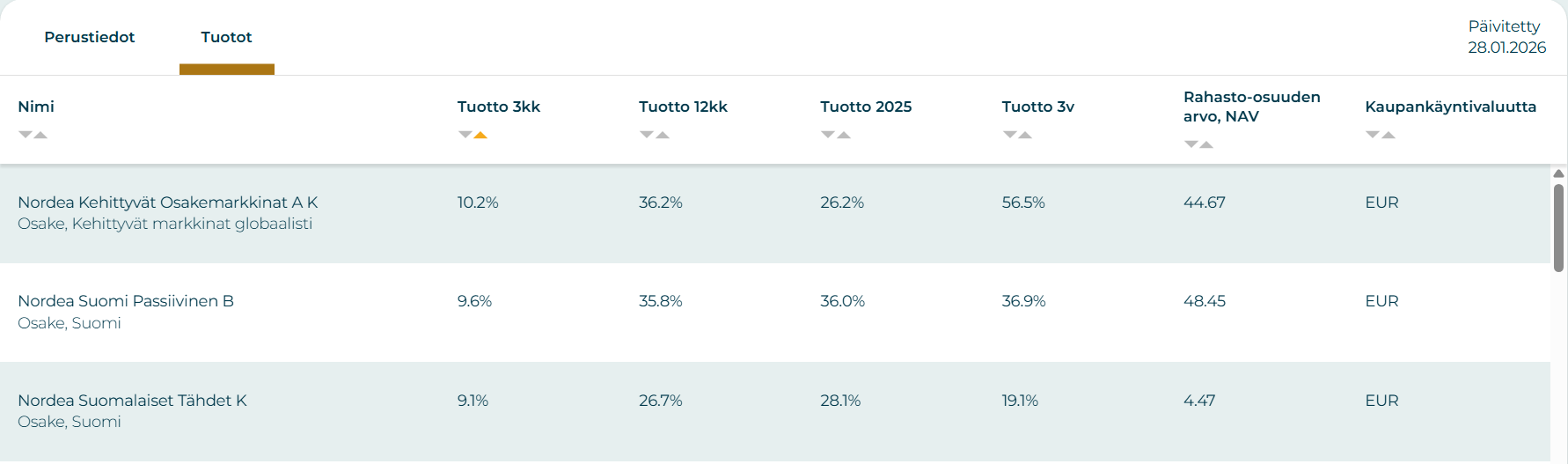The height and width of the screenshot is (464, 1568).
Task: Sort NAV column ascending with up arrow
Action: tap(1206, 144)
